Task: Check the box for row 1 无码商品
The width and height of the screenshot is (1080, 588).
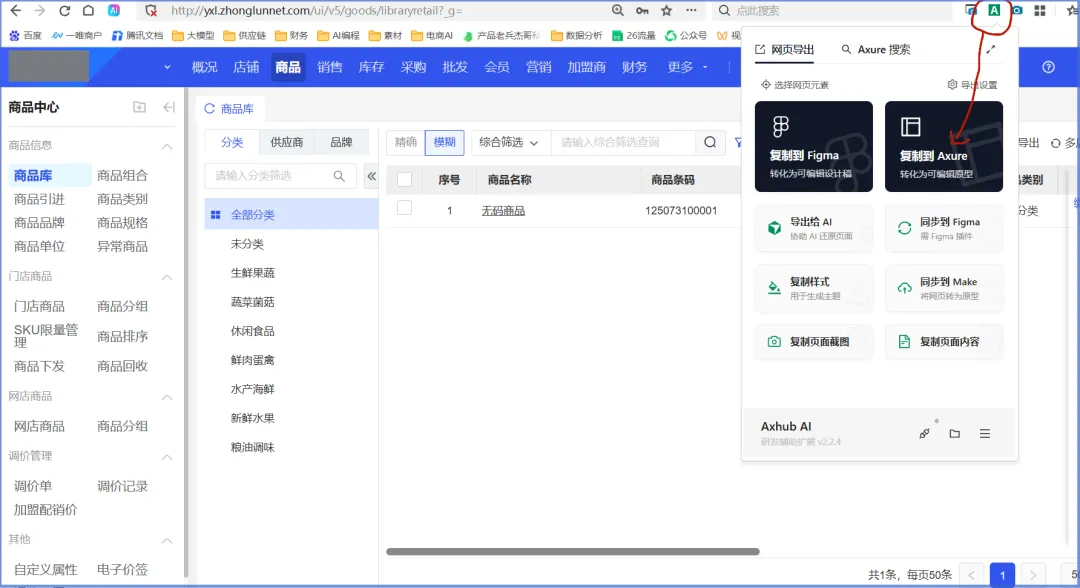Action: pyautogui.click(x=404, y=208)
